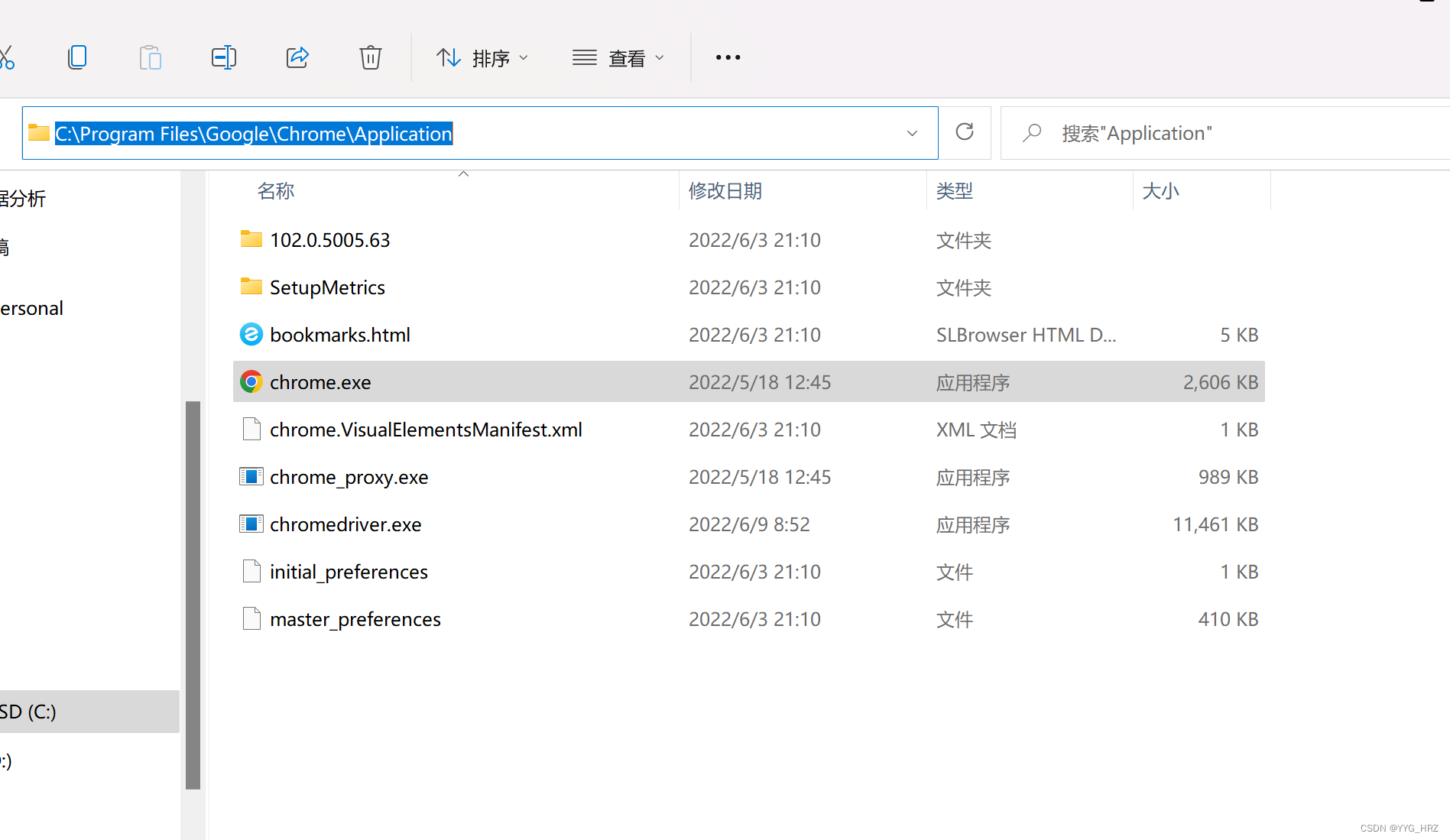Image resolution: width=1450 pixels, height=840 pixels.
Task: Select the chrome.VisualElementsManifest.xml file icon
Action: 251,429
